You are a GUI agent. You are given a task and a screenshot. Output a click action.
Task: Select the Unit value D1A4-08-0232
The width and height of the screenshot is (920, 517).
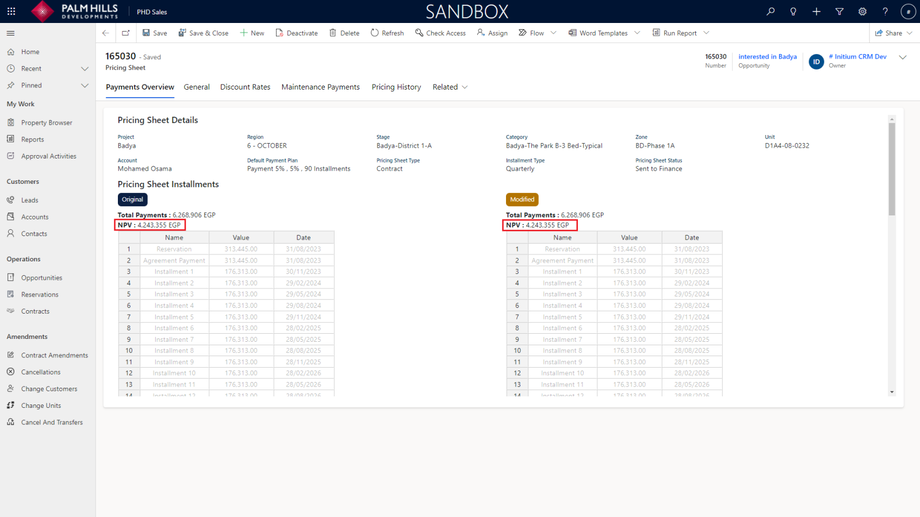click(787, 146)
